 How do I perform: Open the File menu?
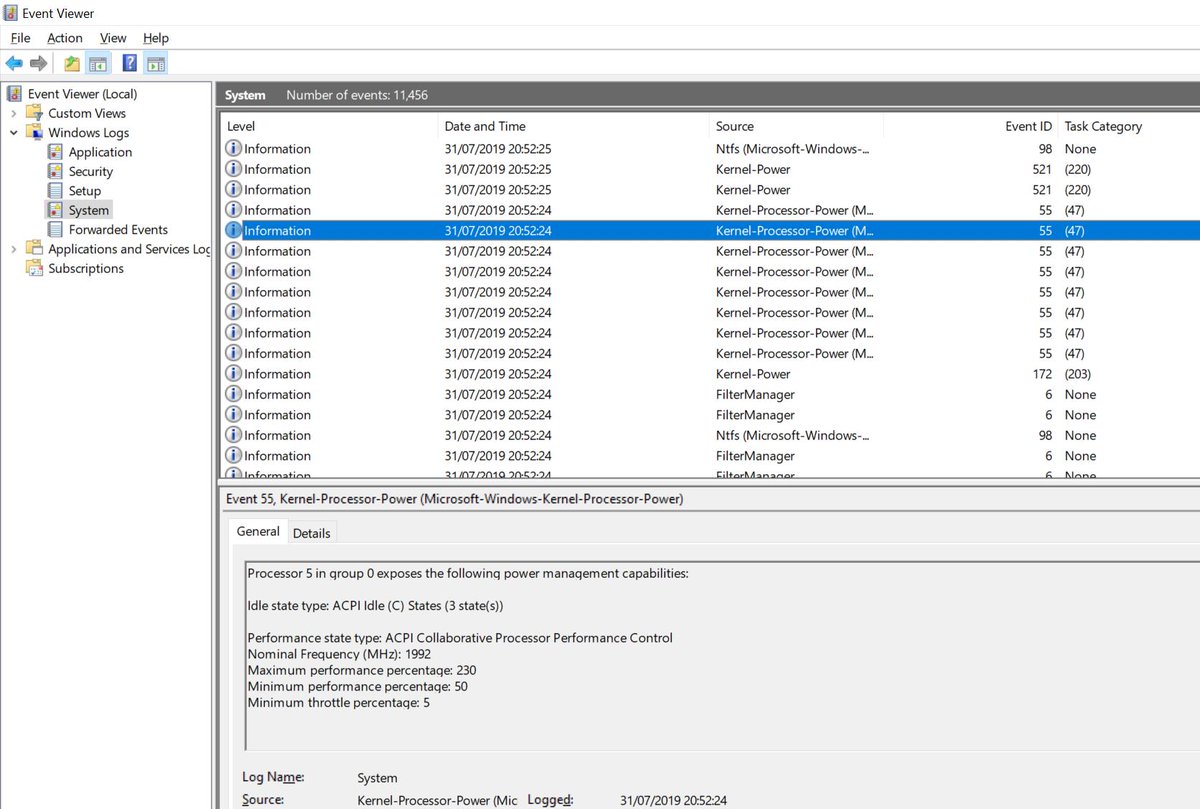pyautogui.click(x=20, y=38)
